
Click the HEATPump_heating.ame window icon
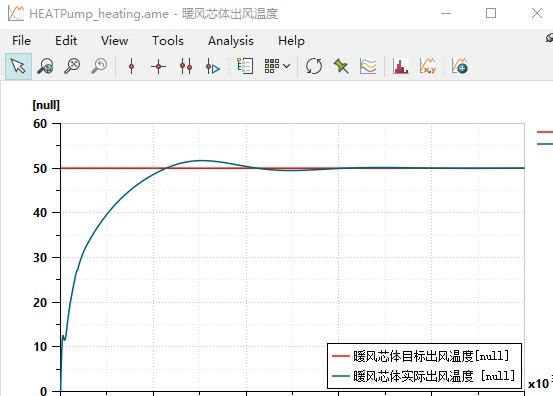pos(16,13)
